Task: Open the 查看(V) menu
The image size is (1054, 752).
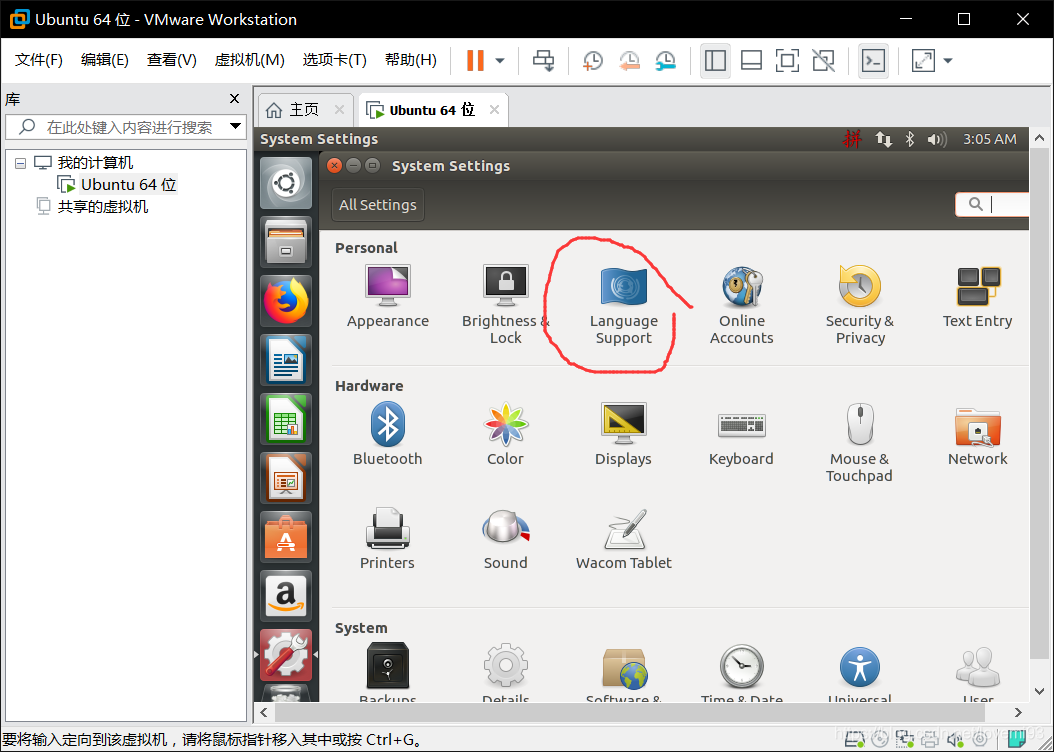Action: [171, 60]
